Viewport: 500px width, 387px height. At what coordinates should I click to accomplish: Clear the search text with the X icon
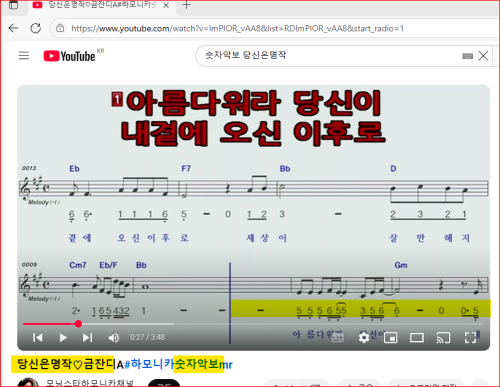[x=483, y=56]
